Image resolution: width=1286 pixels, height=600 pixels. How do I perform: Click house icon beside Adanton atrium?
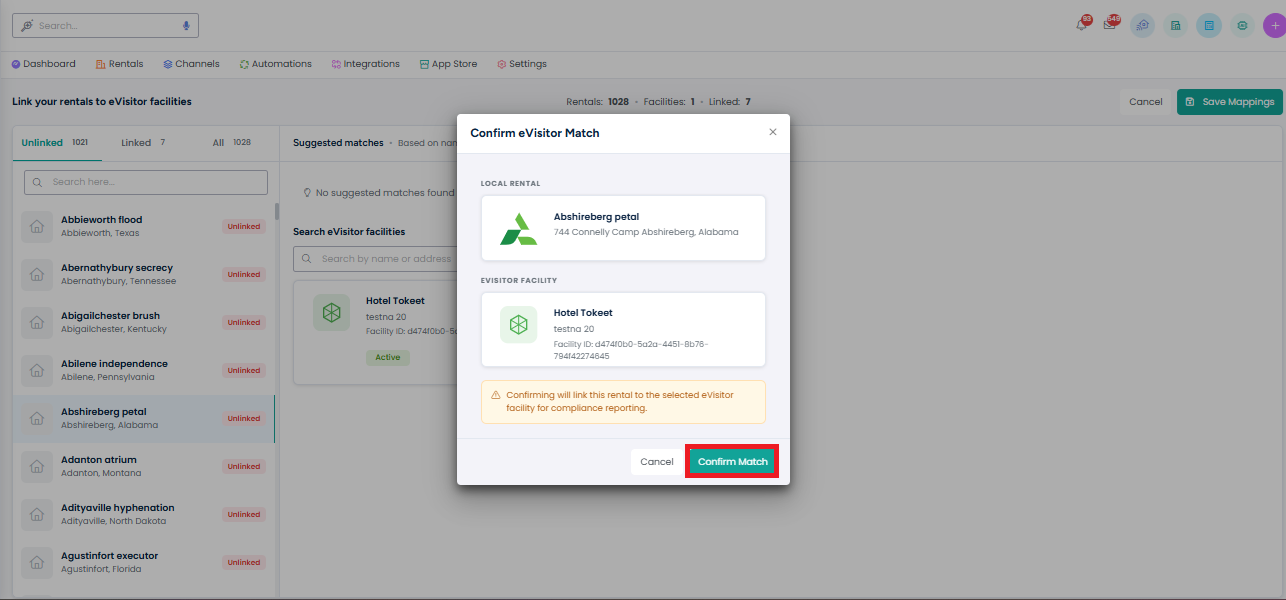pyautogui.click(x=37, y=466)
